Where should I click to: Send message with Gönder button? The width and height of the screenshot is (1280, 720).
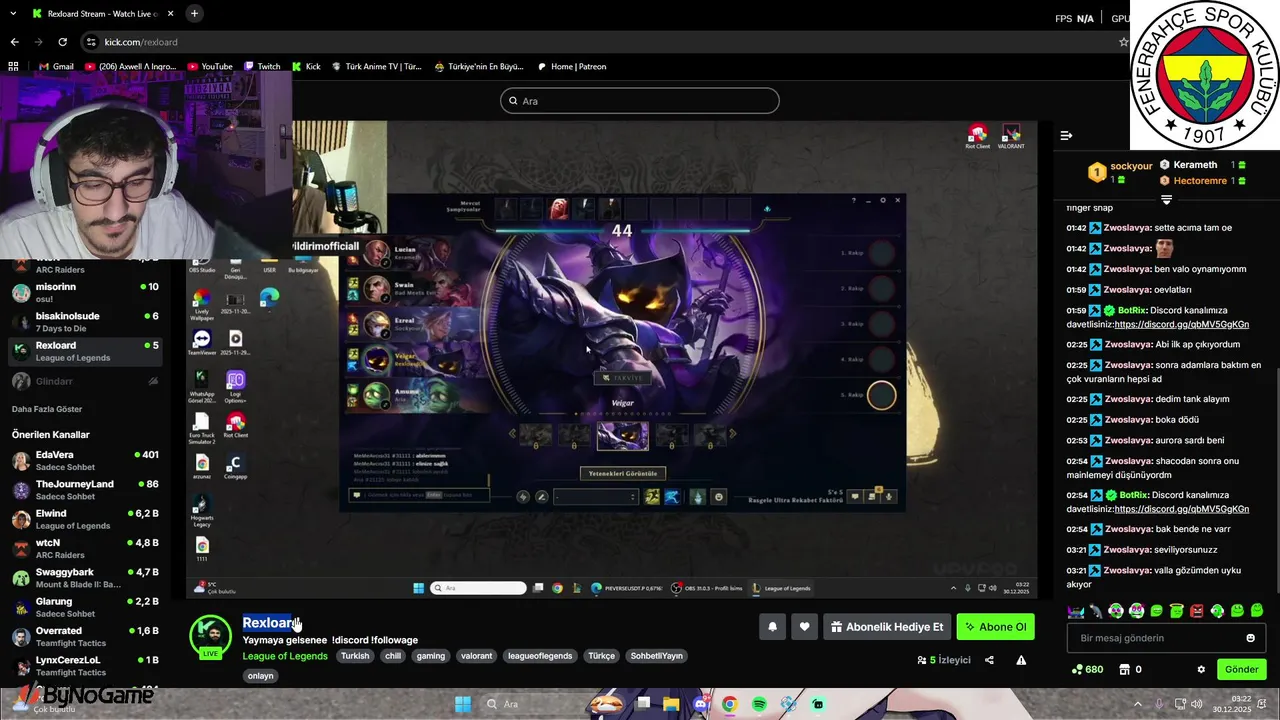pos(1241,669)
